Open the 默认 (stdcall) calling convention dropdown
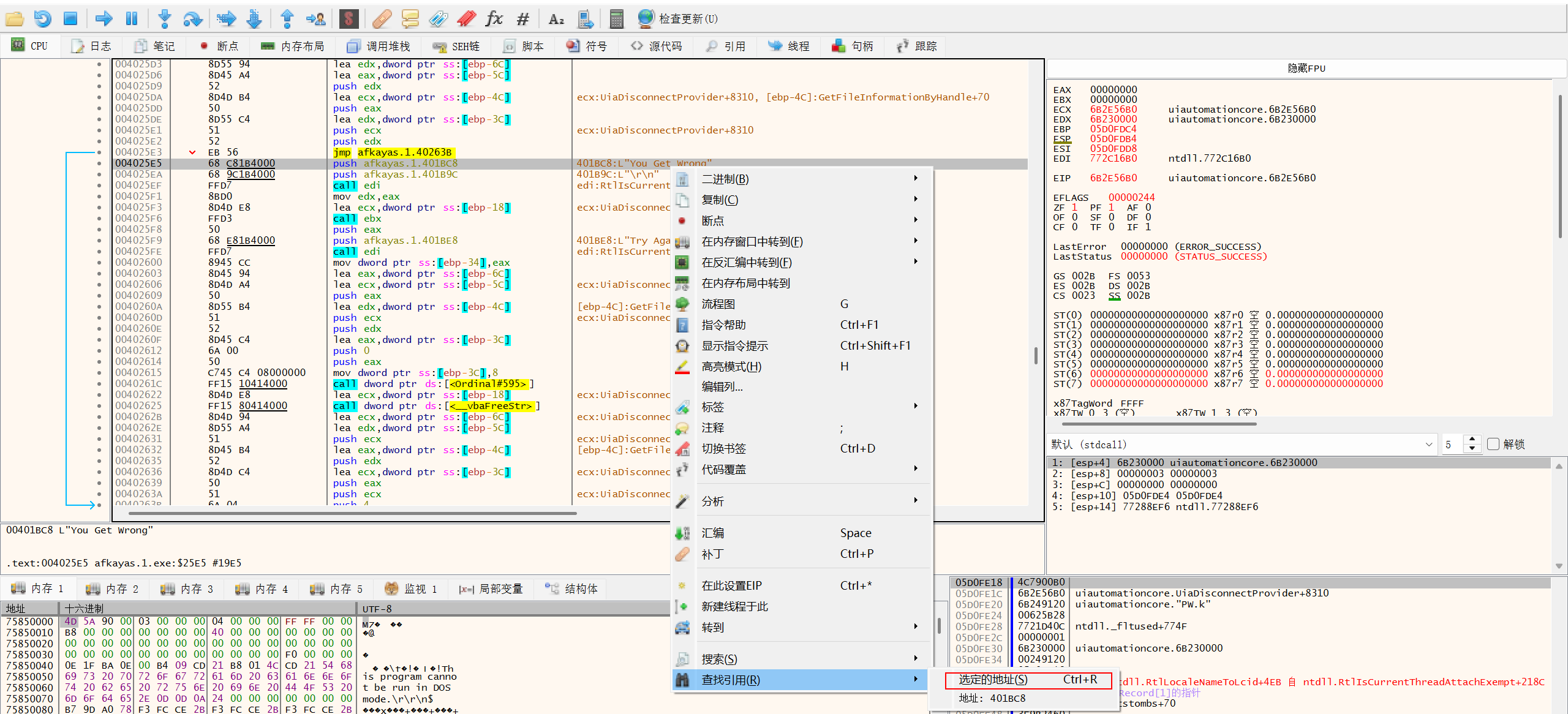Viewport: 1568px width, 714px height. point(1242,444)
